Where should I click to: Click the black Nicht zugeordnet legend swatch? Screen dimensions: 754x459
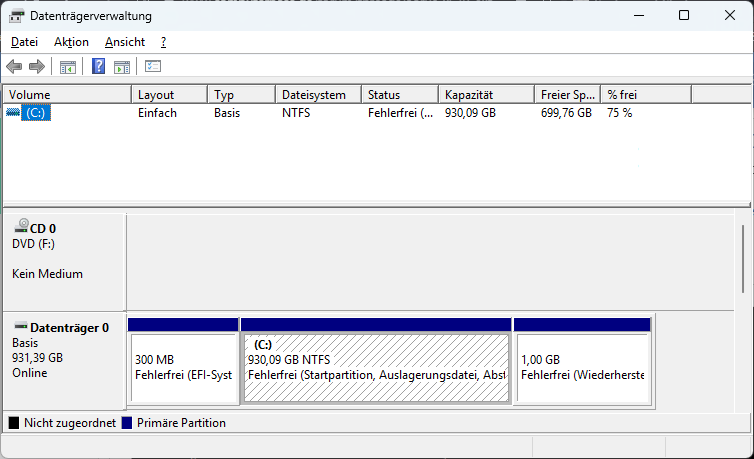click(14, 423)
